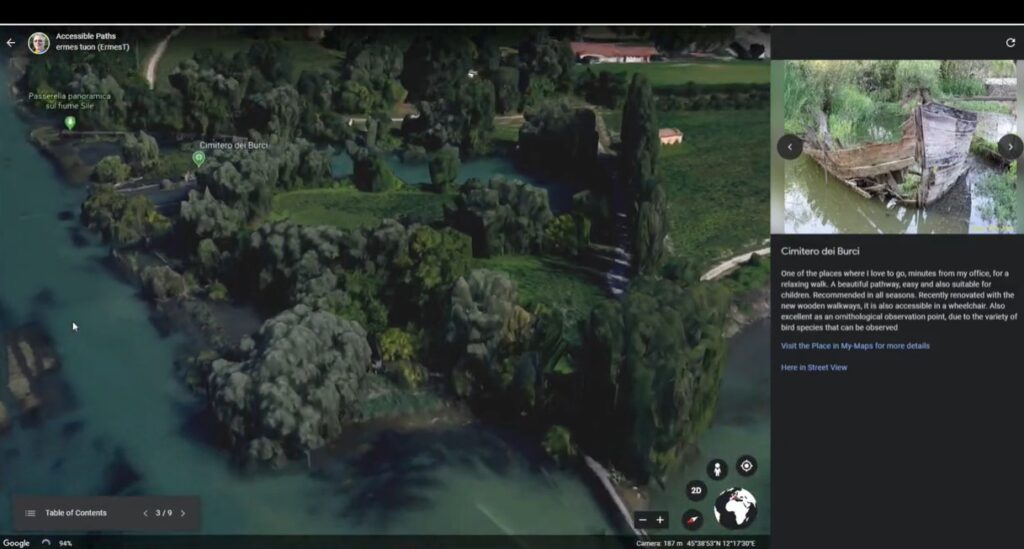Screen dimensions: 1024x549
Task: Zoom in with the plus button
Action: [660, 520]
